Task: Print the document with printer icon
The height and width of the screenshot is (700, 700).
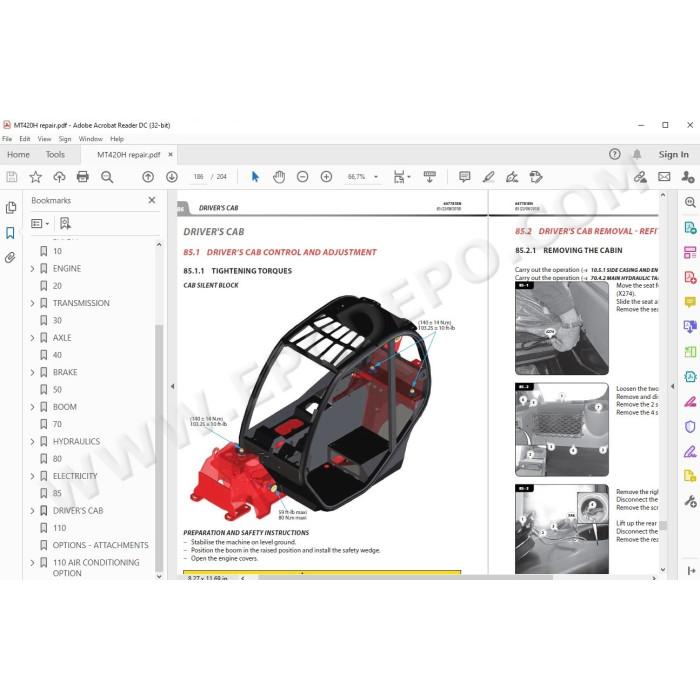Action: [x=83, y=177]
